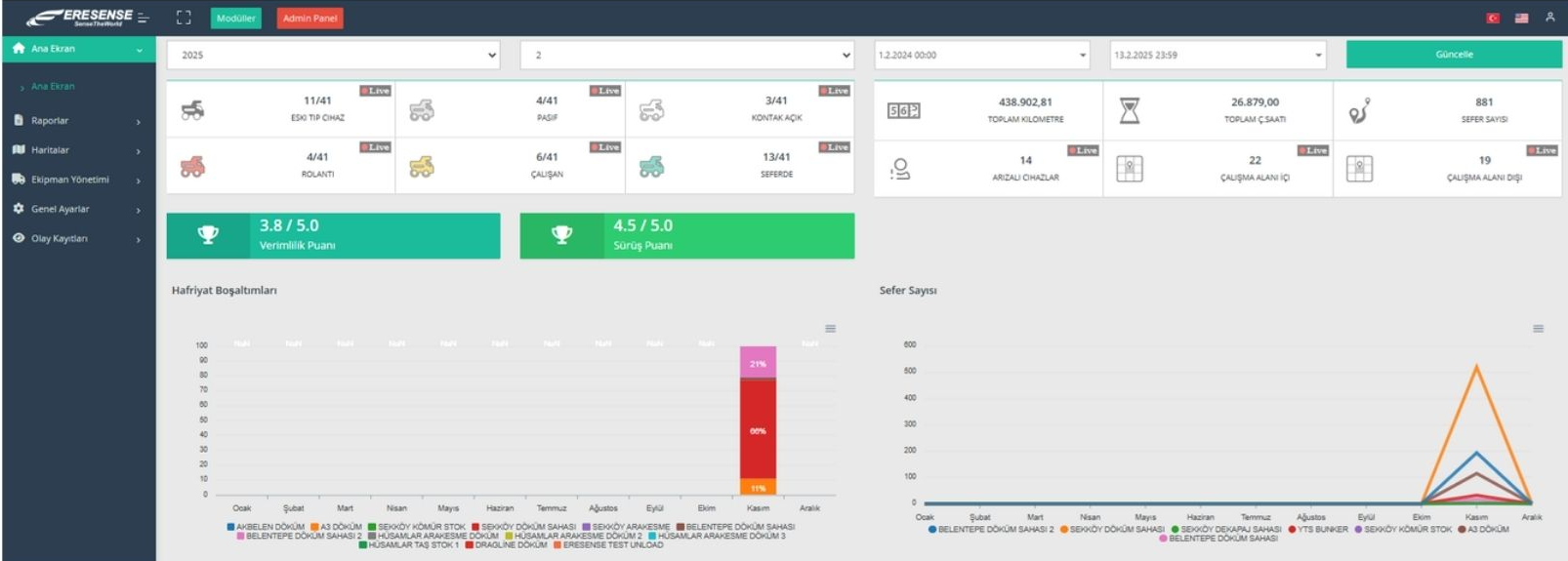Open the Ekipman Yönetimi menu item

(x=78, y=180)
